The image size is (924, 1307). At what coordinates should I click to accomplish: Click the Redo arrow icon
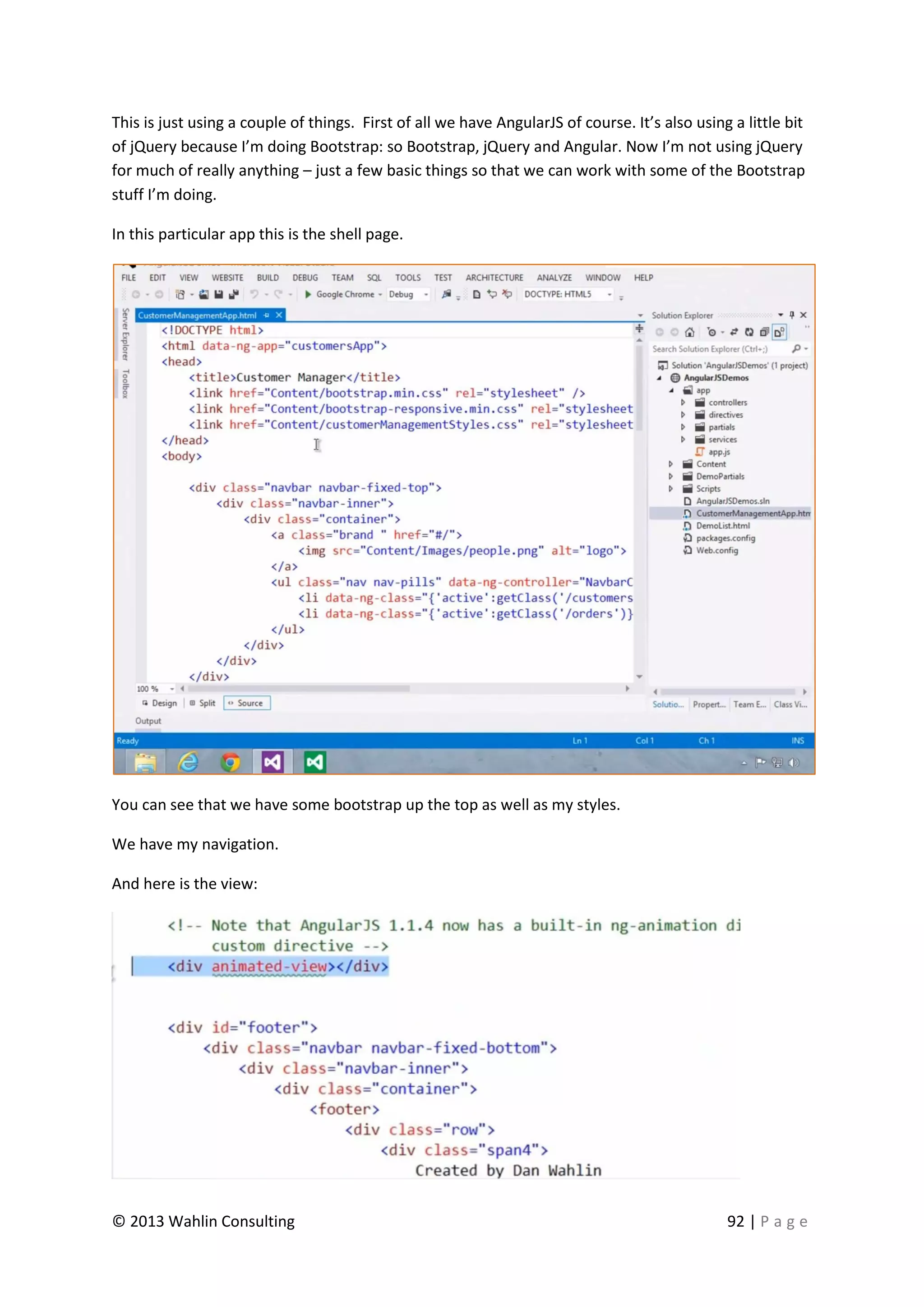tap(278, 294)
